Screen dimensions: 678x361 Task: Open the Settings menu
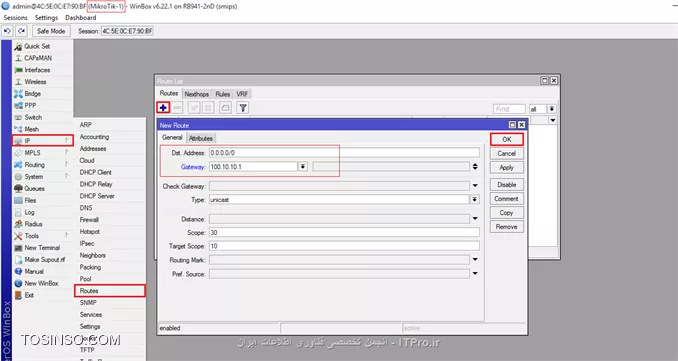pyautogui.click(x=46, y=18)
